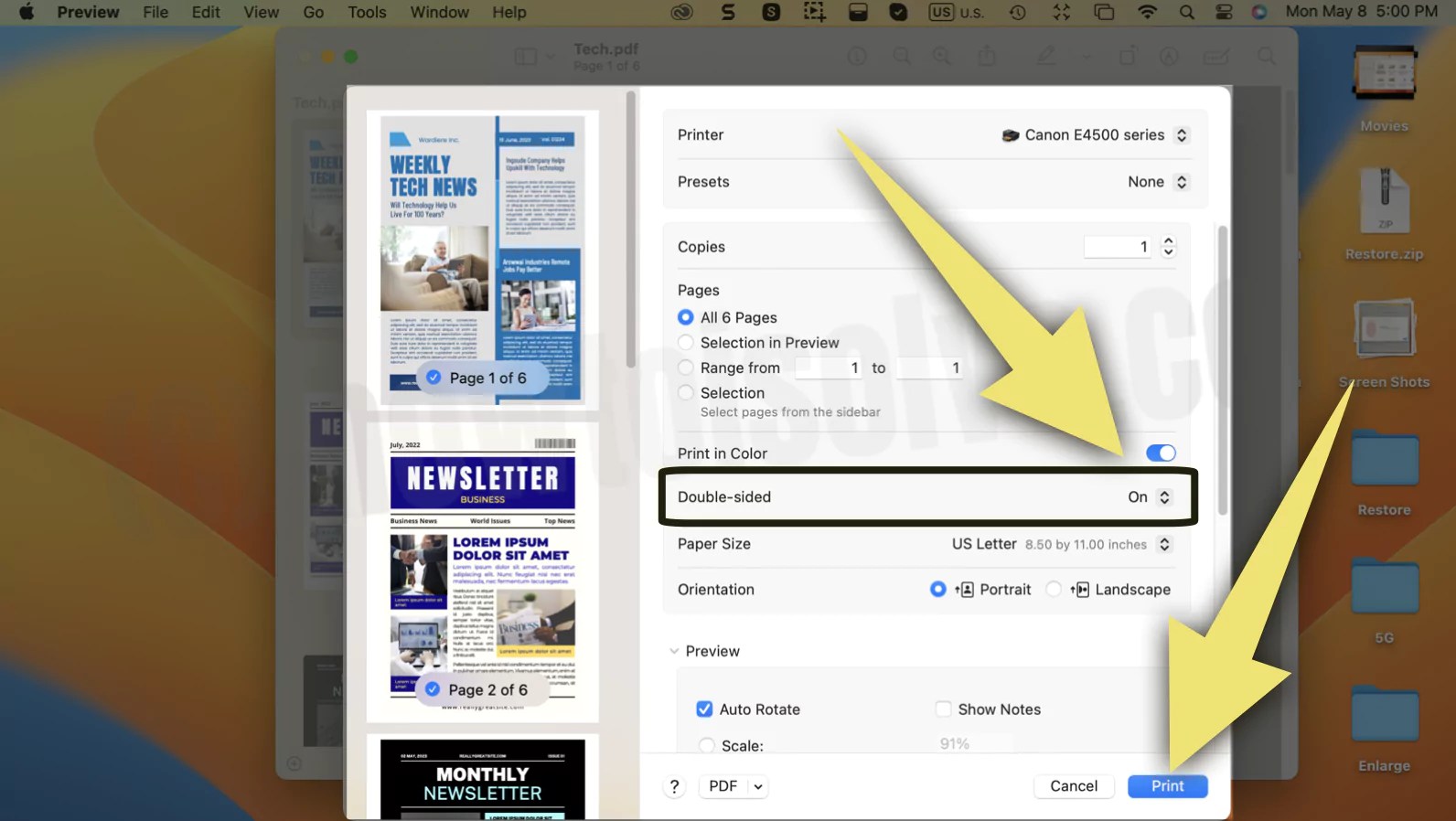Select the Range from option
The height and width of the screenshot is (821, 1456).
(685, 368)
